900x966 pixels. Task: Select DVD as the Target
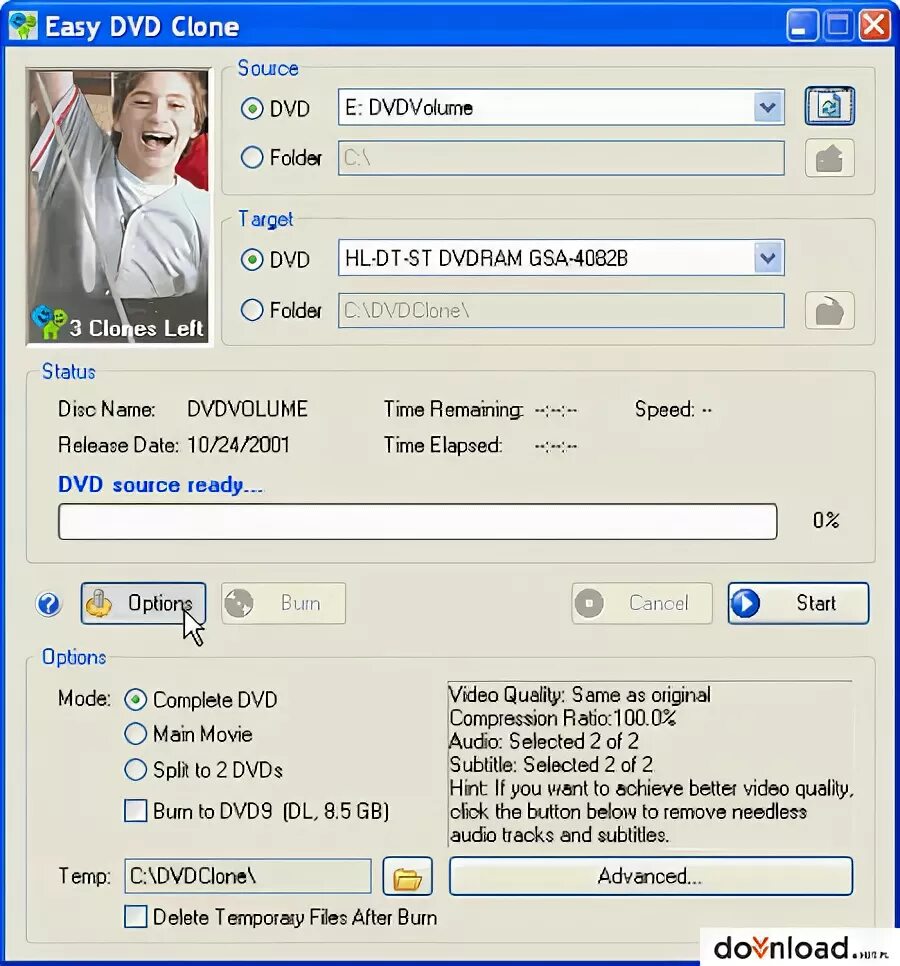click(252, 259)
